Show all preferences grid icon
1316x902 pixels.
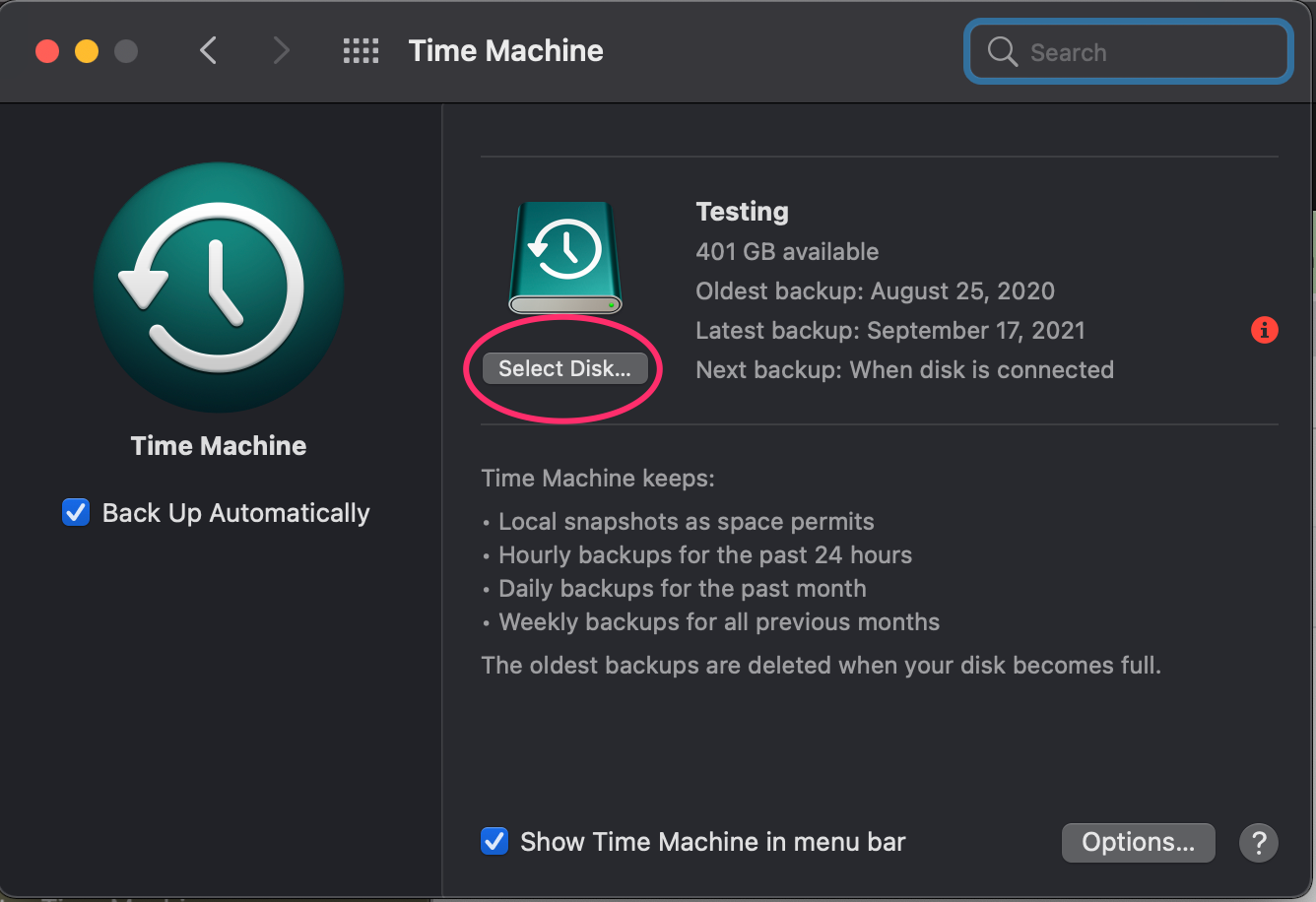(x=361, y=50)
